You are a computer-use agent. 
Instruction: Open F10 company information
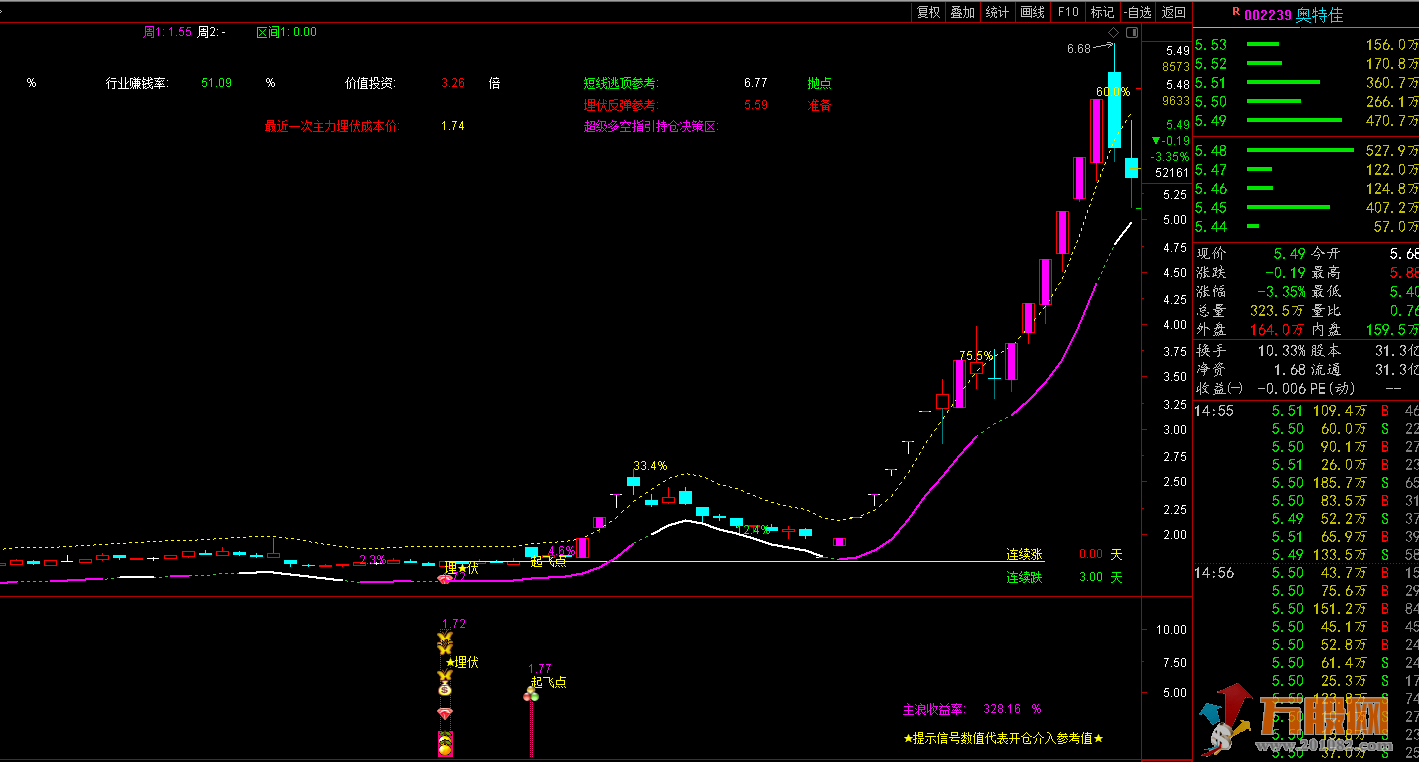click(1068, 12)
